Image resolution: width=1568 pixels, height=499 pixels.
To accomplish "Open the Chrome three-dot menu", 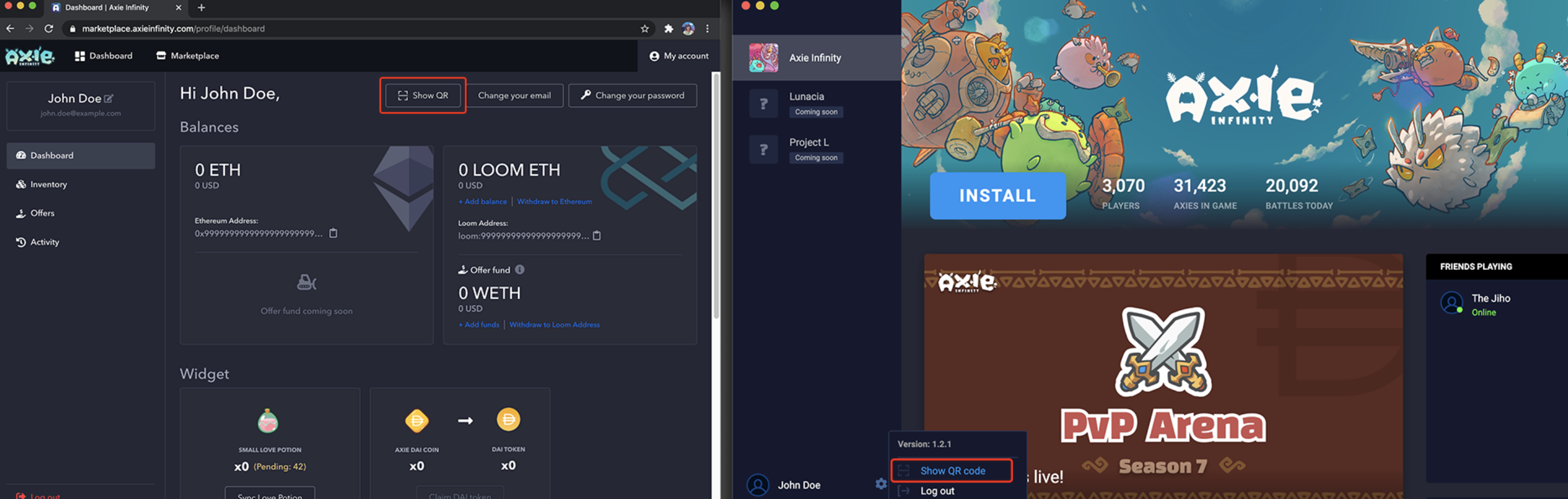I will 707,29.
